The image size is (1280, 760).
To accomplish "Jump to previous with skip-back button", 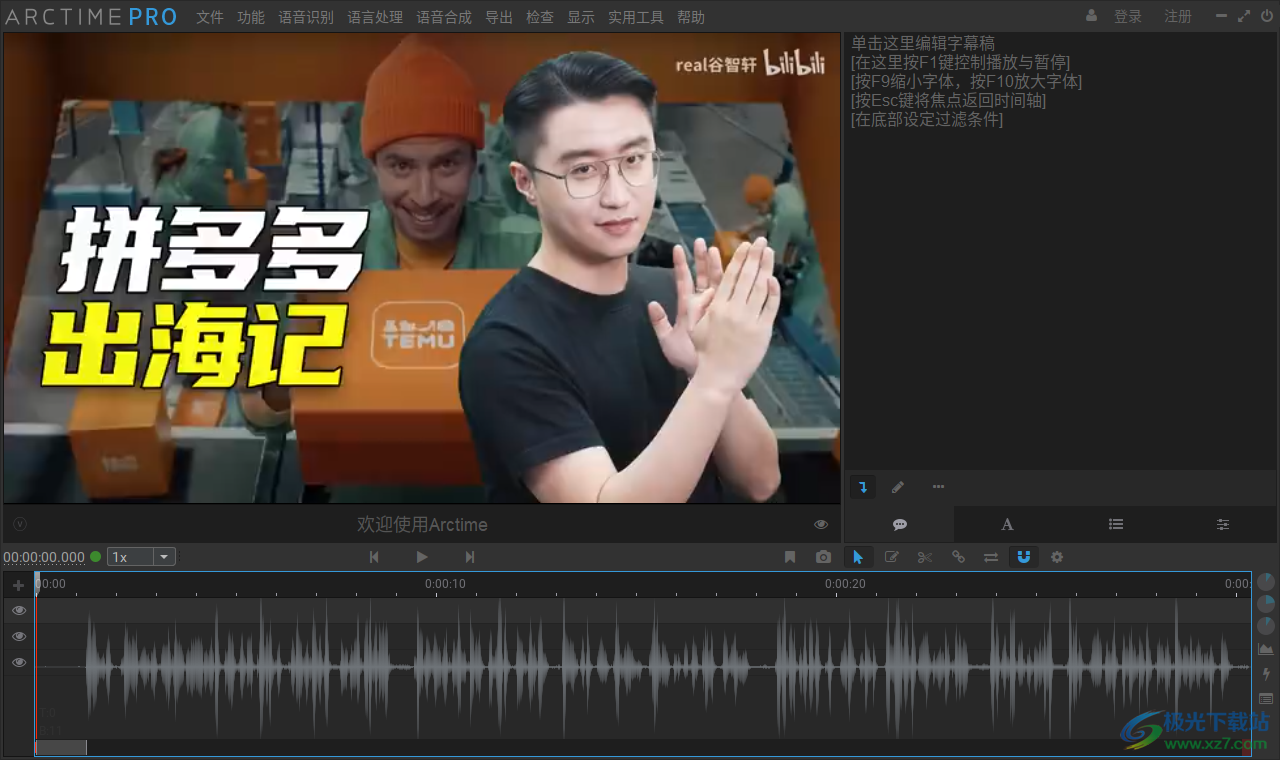I will [374, 557].
